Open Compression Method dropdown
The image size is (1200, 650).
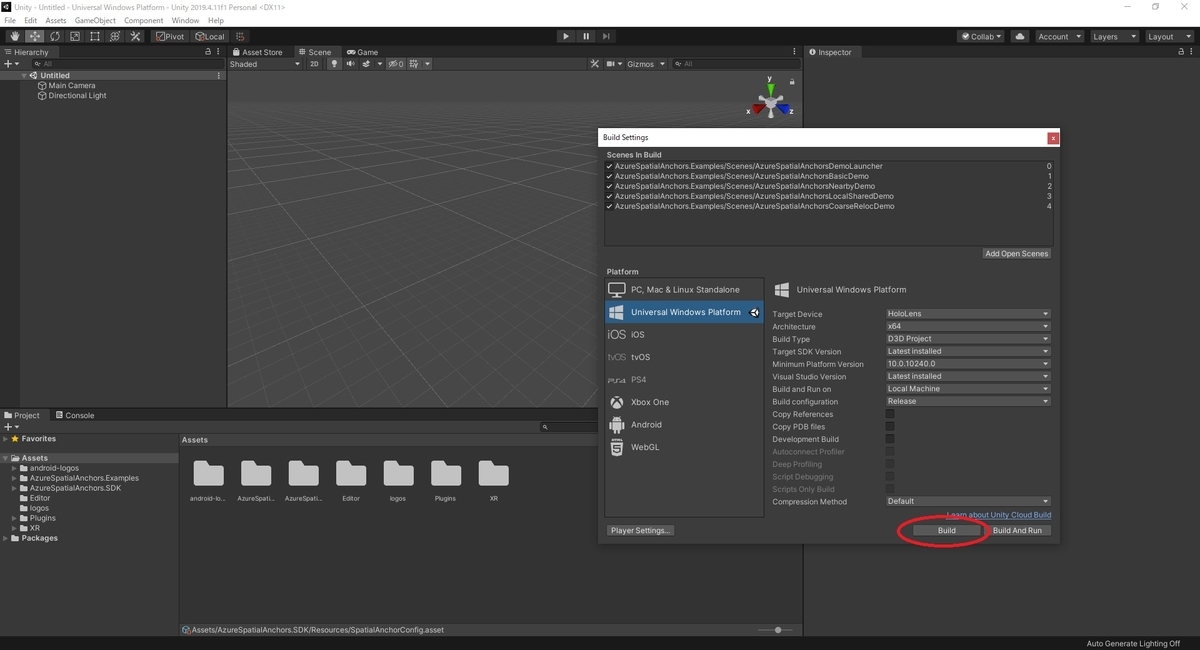coord(968,501)
